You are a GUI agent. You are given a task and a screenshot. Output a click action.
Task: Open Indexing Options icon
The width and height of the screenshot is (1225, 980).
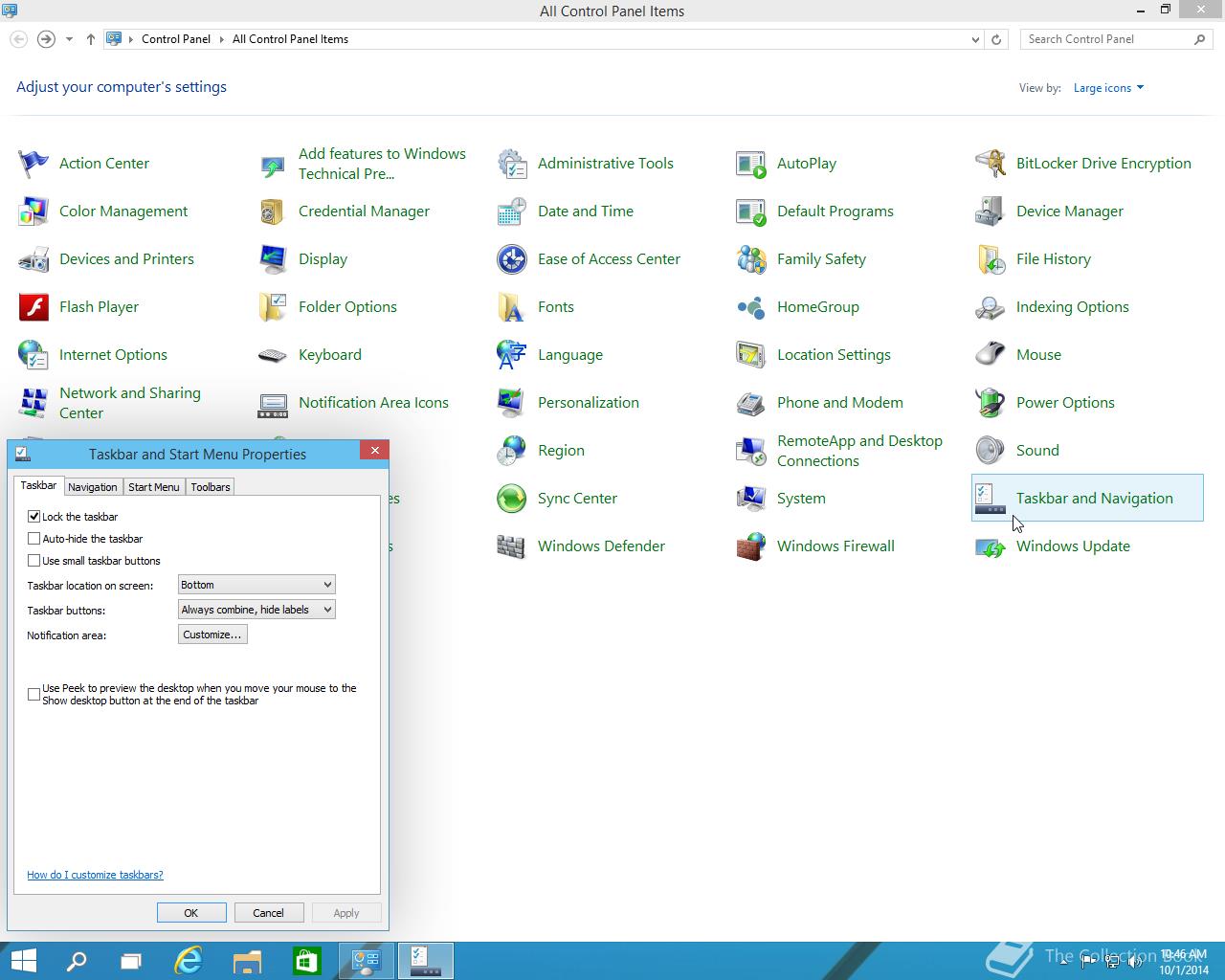(x=991, y=307)
